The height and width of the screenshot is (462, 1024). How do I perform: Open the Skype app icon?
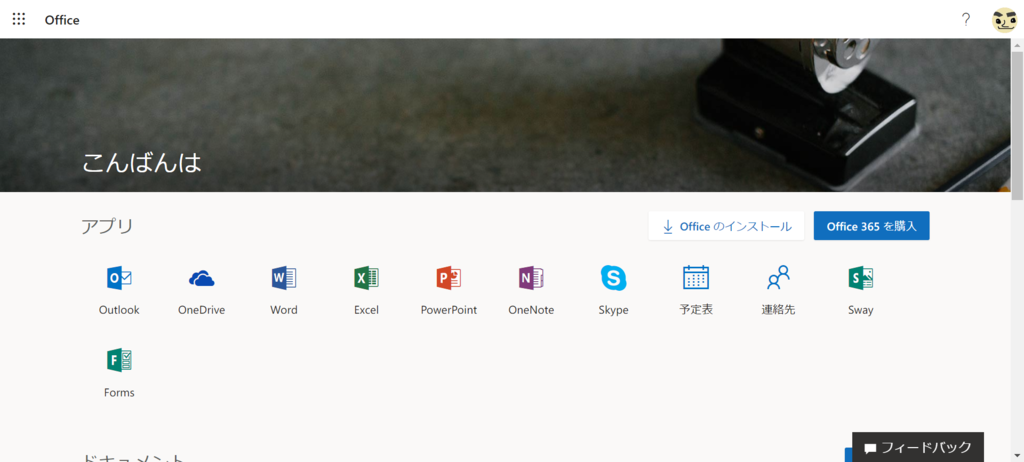[x=613, y=278]
